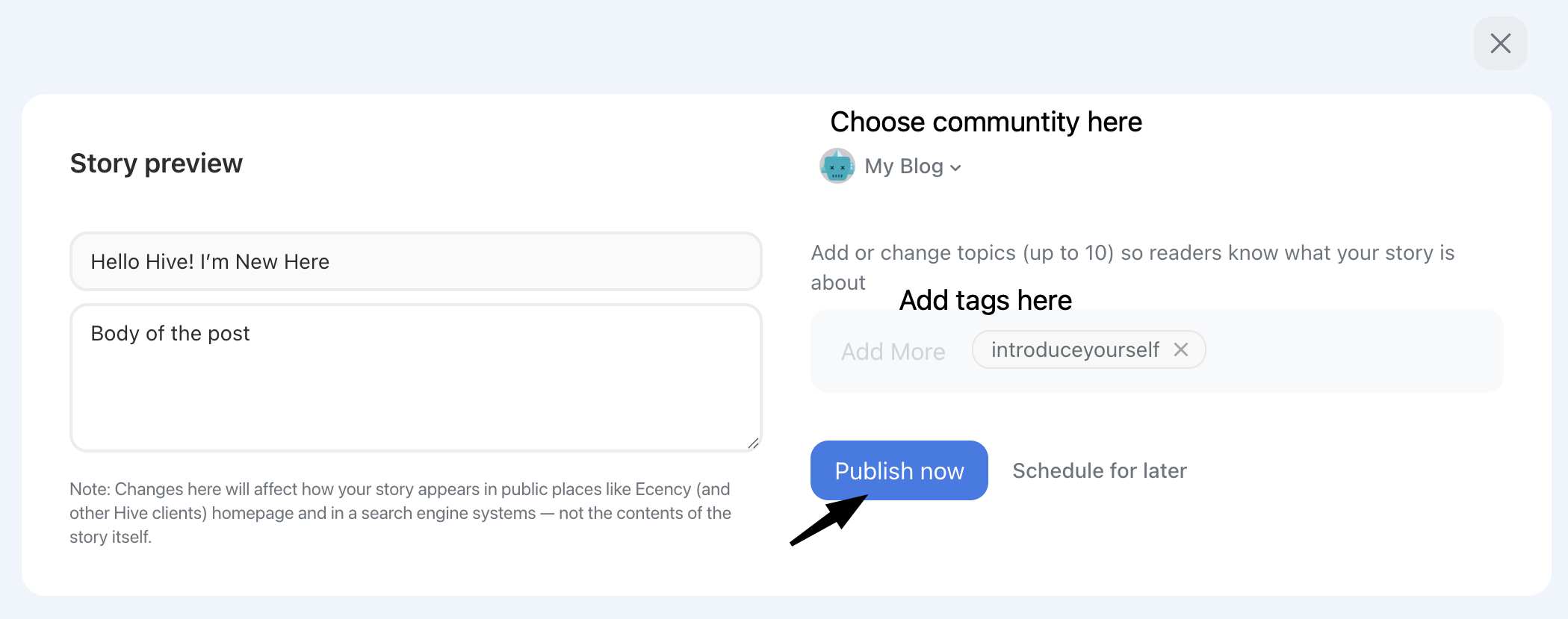Viewport: 1568px width, 619px height.
Task: Click empty space in the tags container
Action: [x=1352, y=351]
